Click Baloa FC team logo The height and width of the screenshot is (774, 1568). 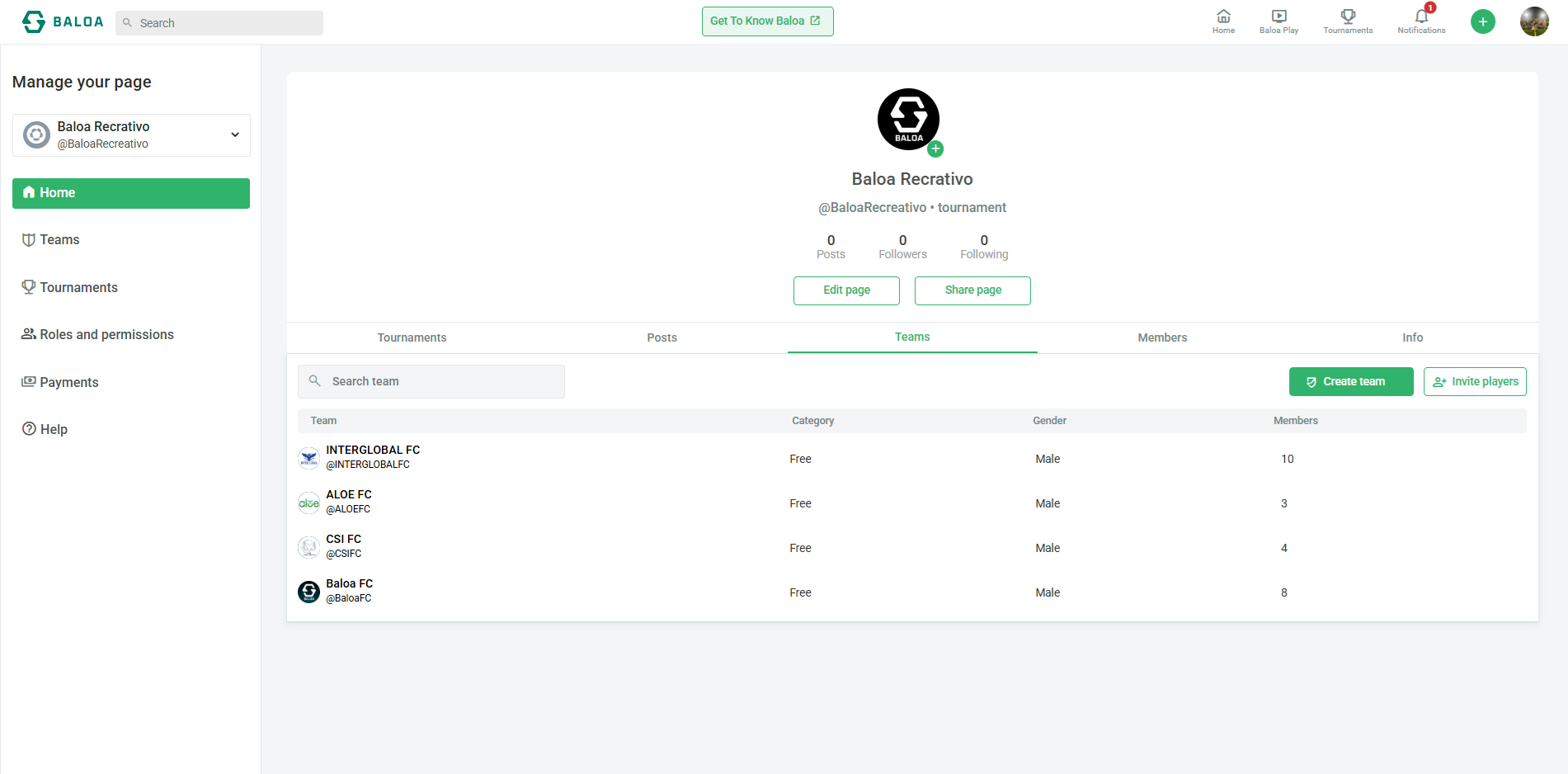(x=308, y=592)
